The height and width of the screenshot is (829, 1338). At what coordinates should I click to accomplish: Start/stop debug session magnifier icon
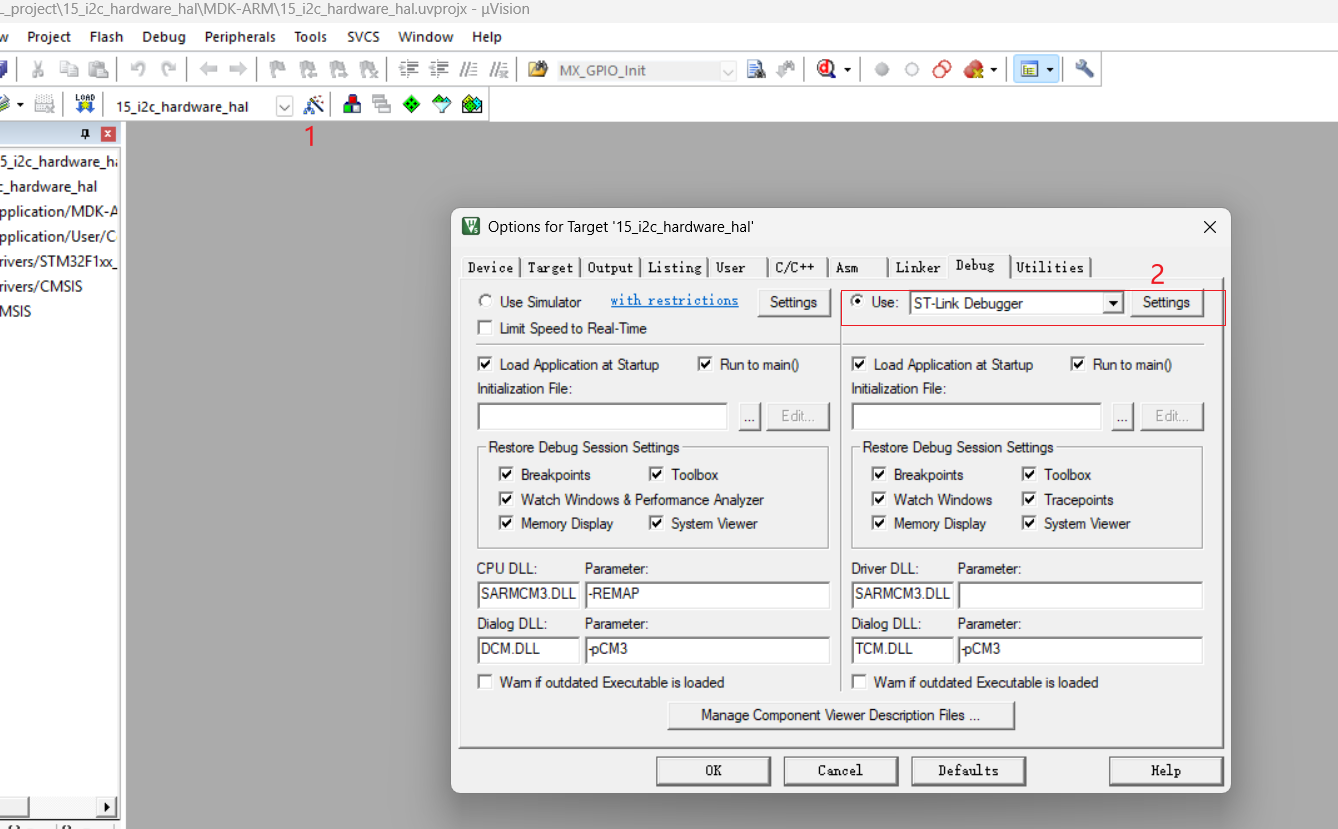[825, 70]
